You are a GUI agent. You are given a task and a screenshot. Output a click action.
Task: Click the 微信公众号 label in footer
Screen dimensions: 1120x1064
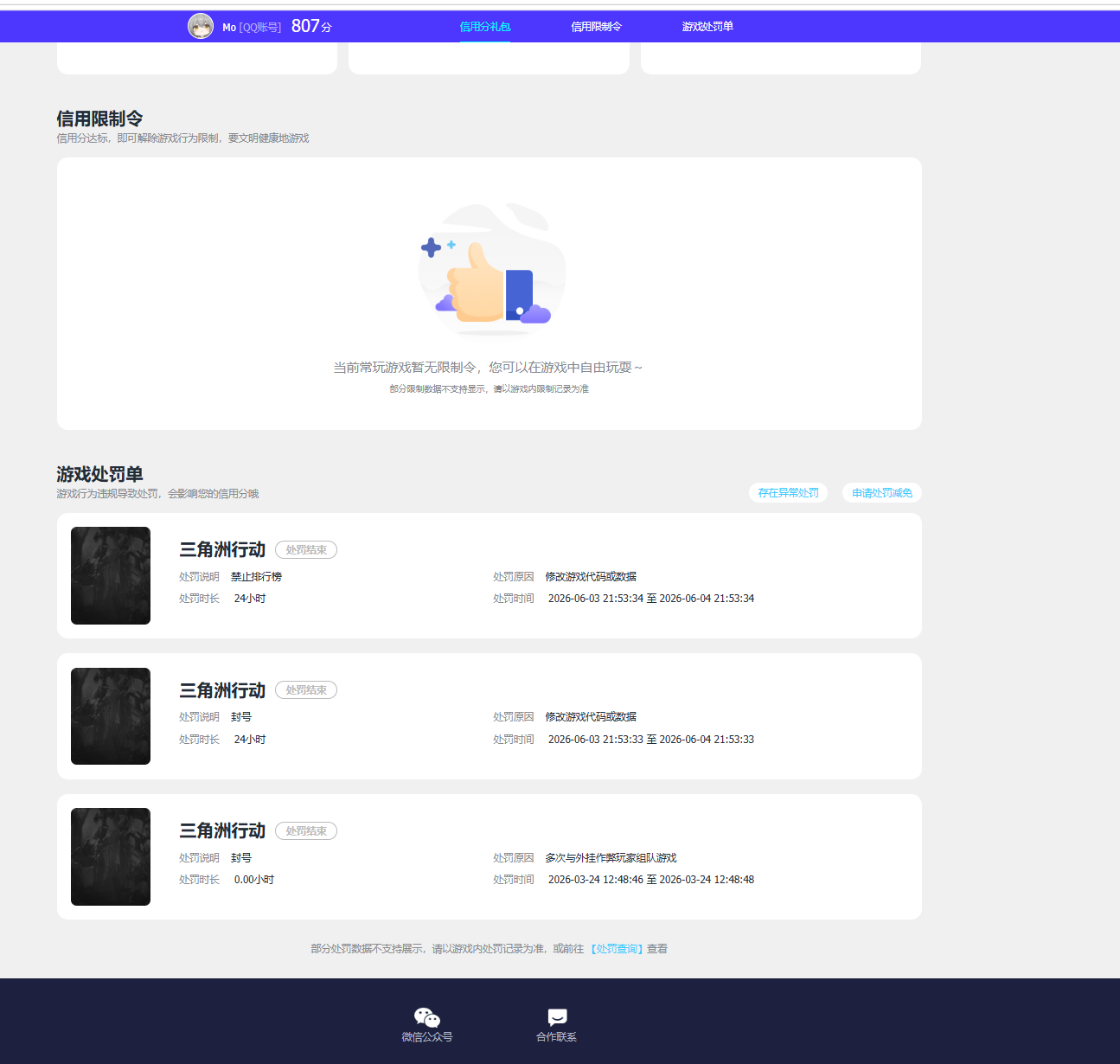click(x=427, y=1037)
